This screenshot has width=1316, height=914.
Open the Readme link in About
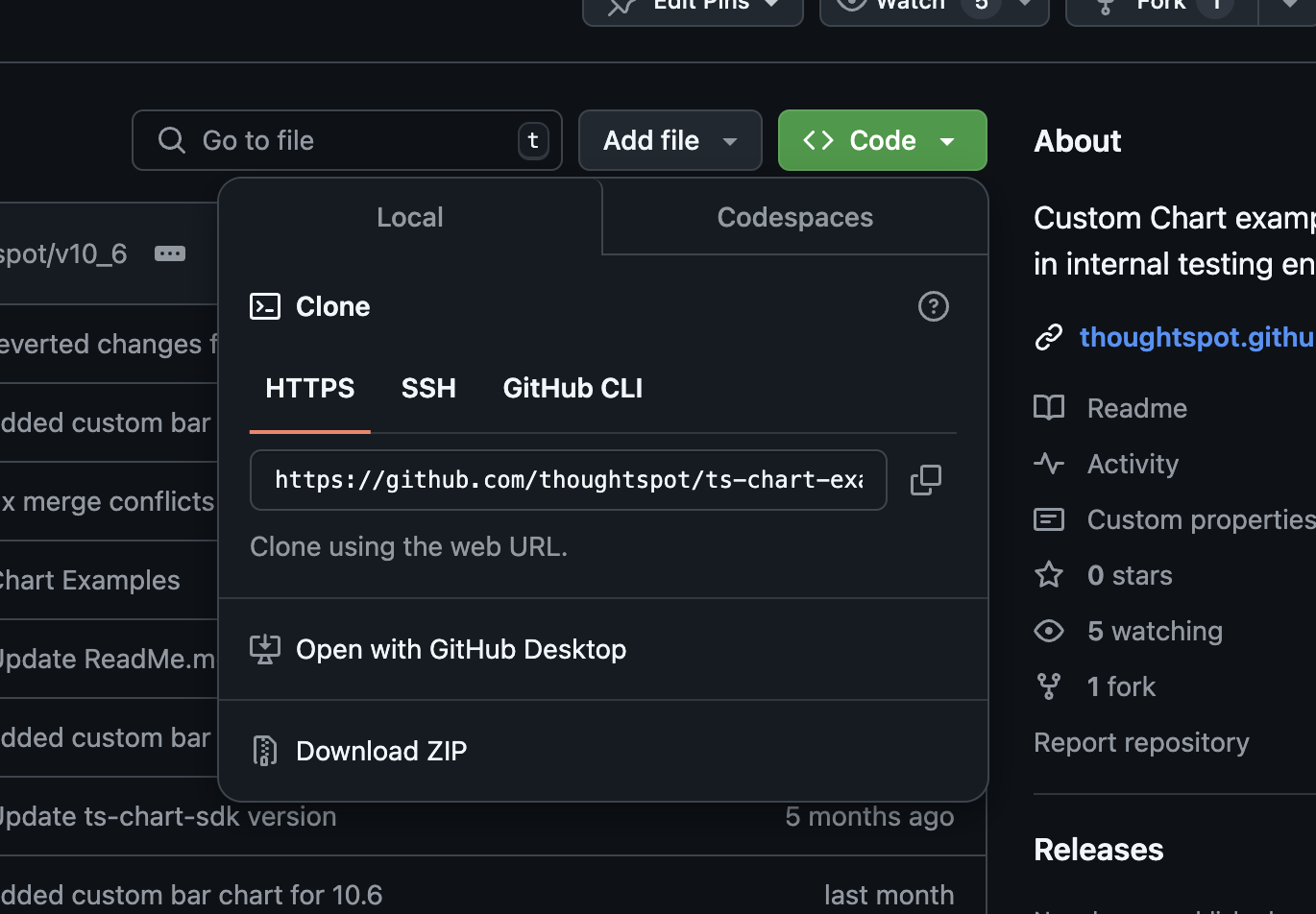1137,408
